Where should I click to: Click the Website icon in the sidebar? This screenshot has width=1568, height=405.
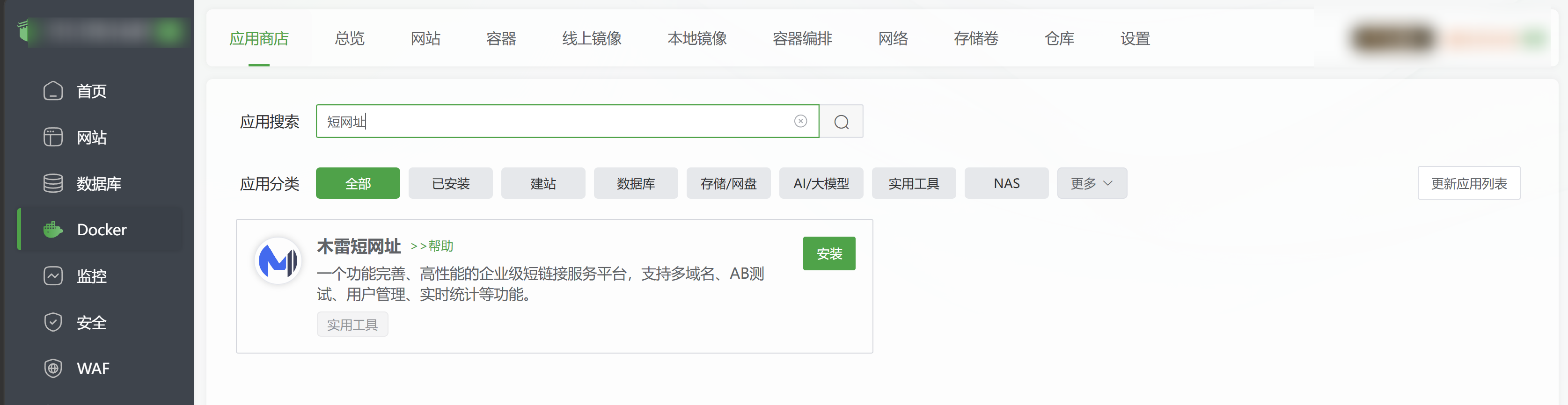[53, 137]
